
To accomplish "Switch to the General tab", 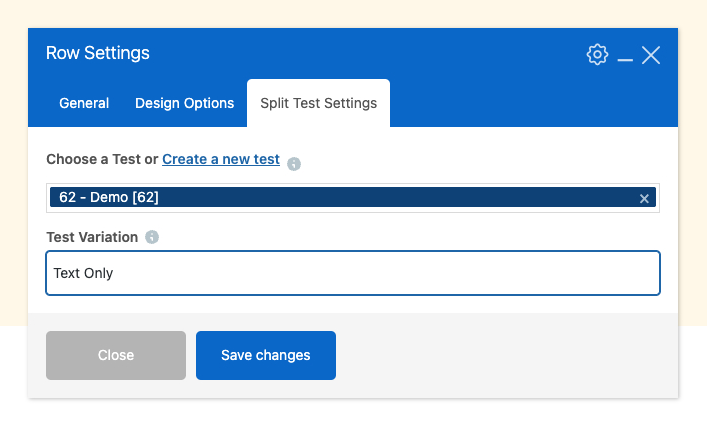I will click(84, 103).
